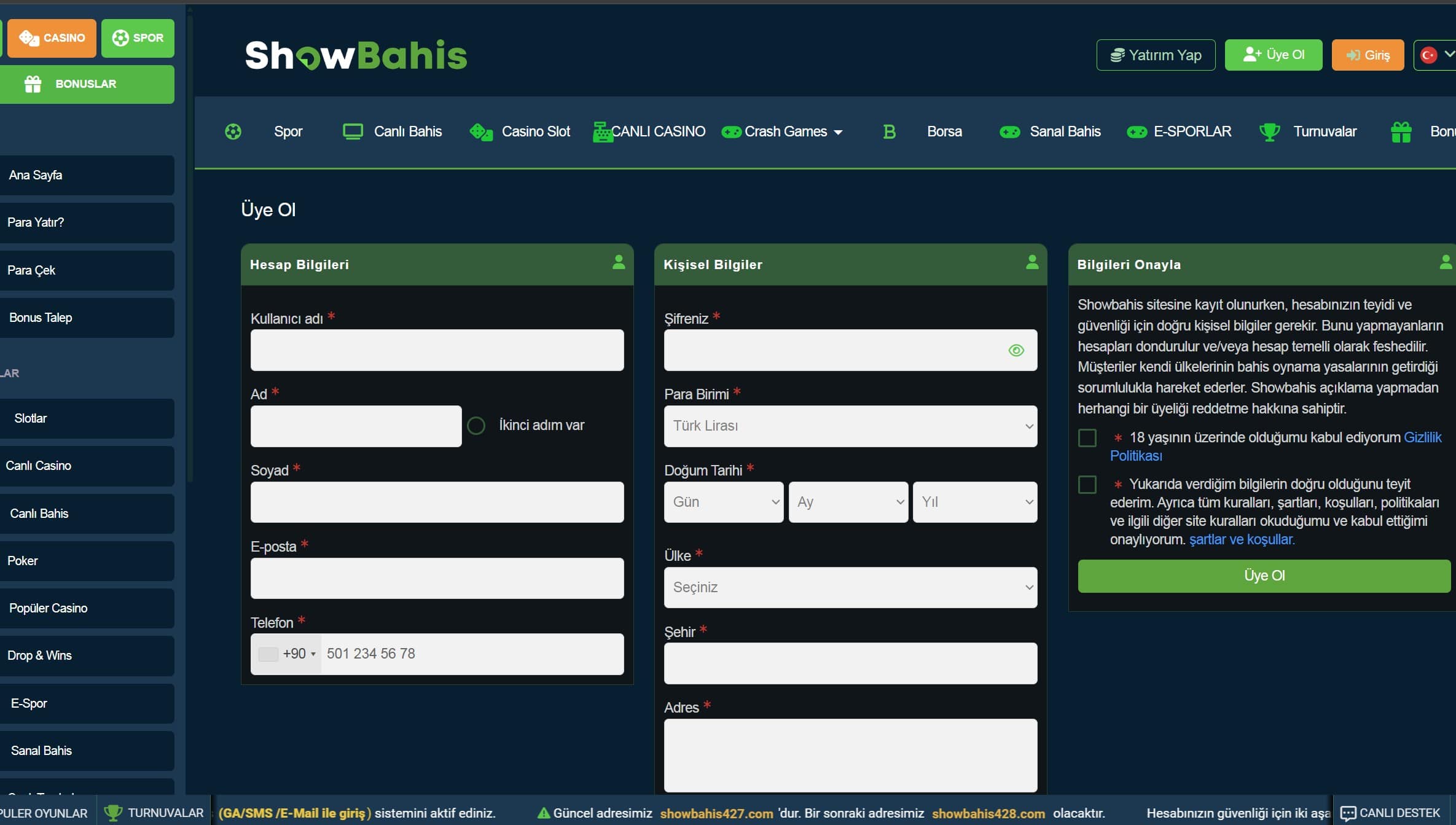Click the Adres text area
This screenshot has height=825, width=1456.
click(x=850, y=756)
